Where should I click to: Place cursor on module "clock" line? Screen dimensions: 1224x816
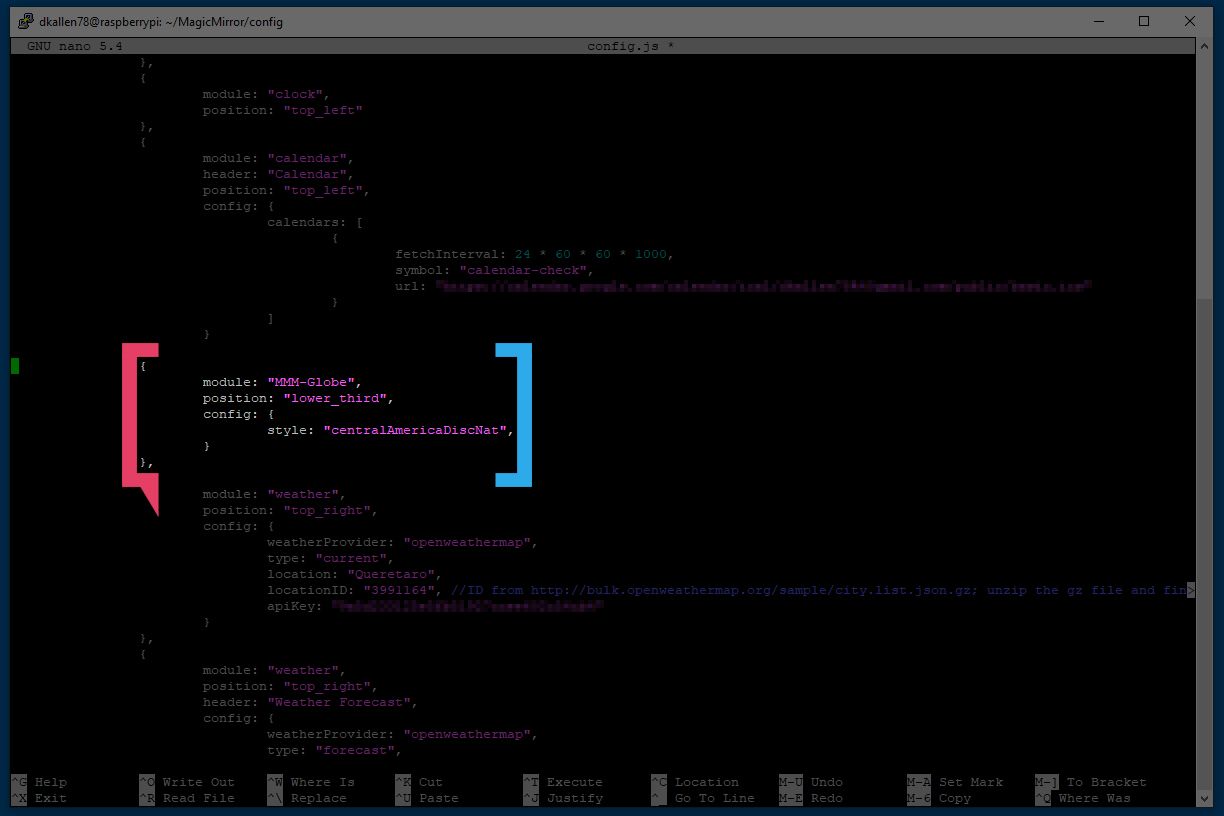[x=265, y=94]
